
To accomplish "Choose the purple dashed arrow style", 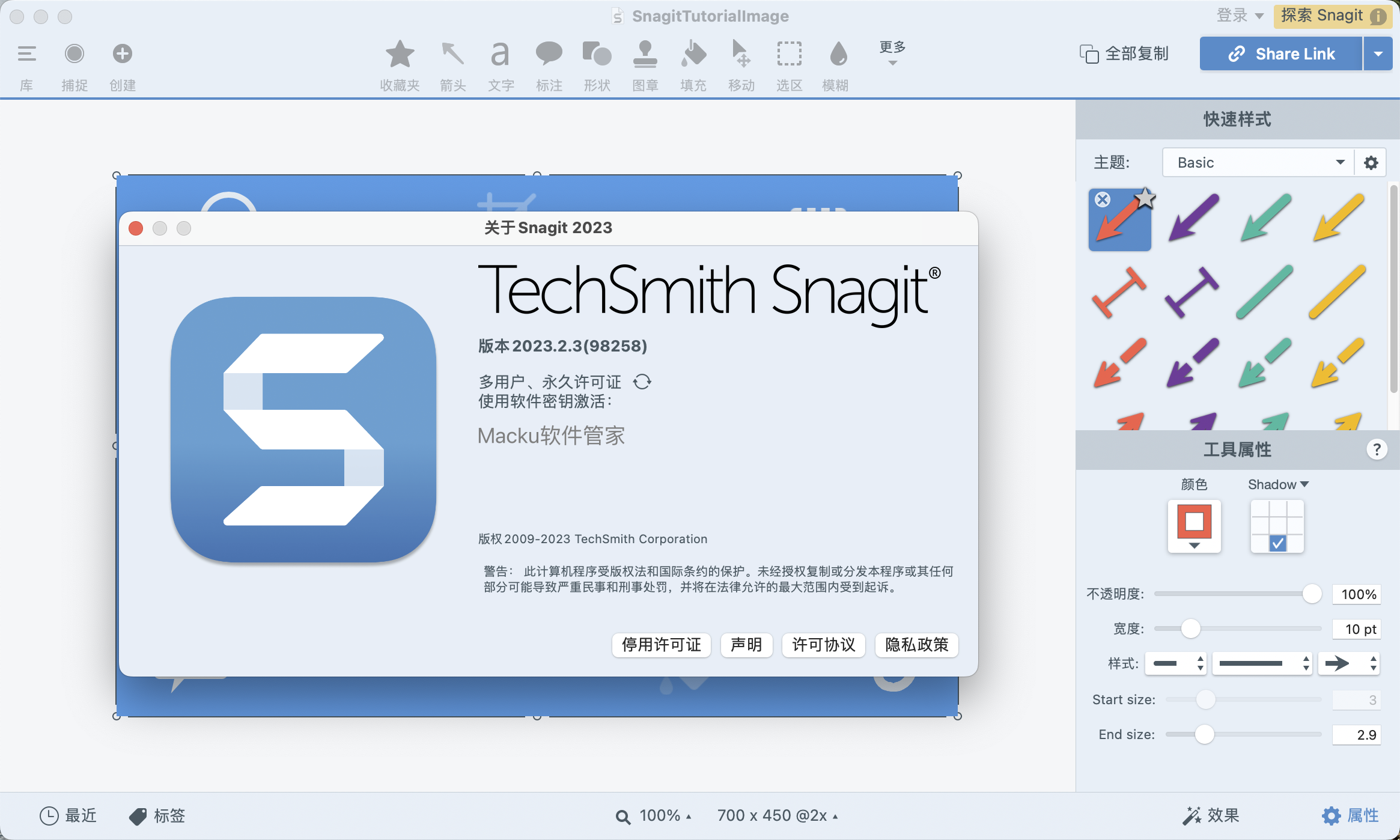I will click(x=1193, y=363).
